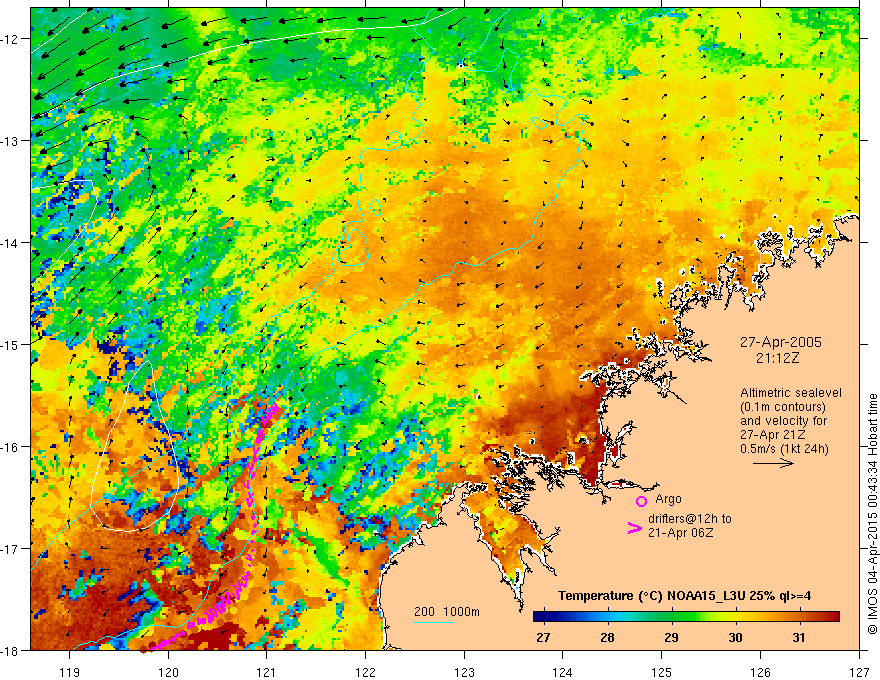Click the '200 1000m' bathymetry label

pyautogui.click(x=447, y=612)
